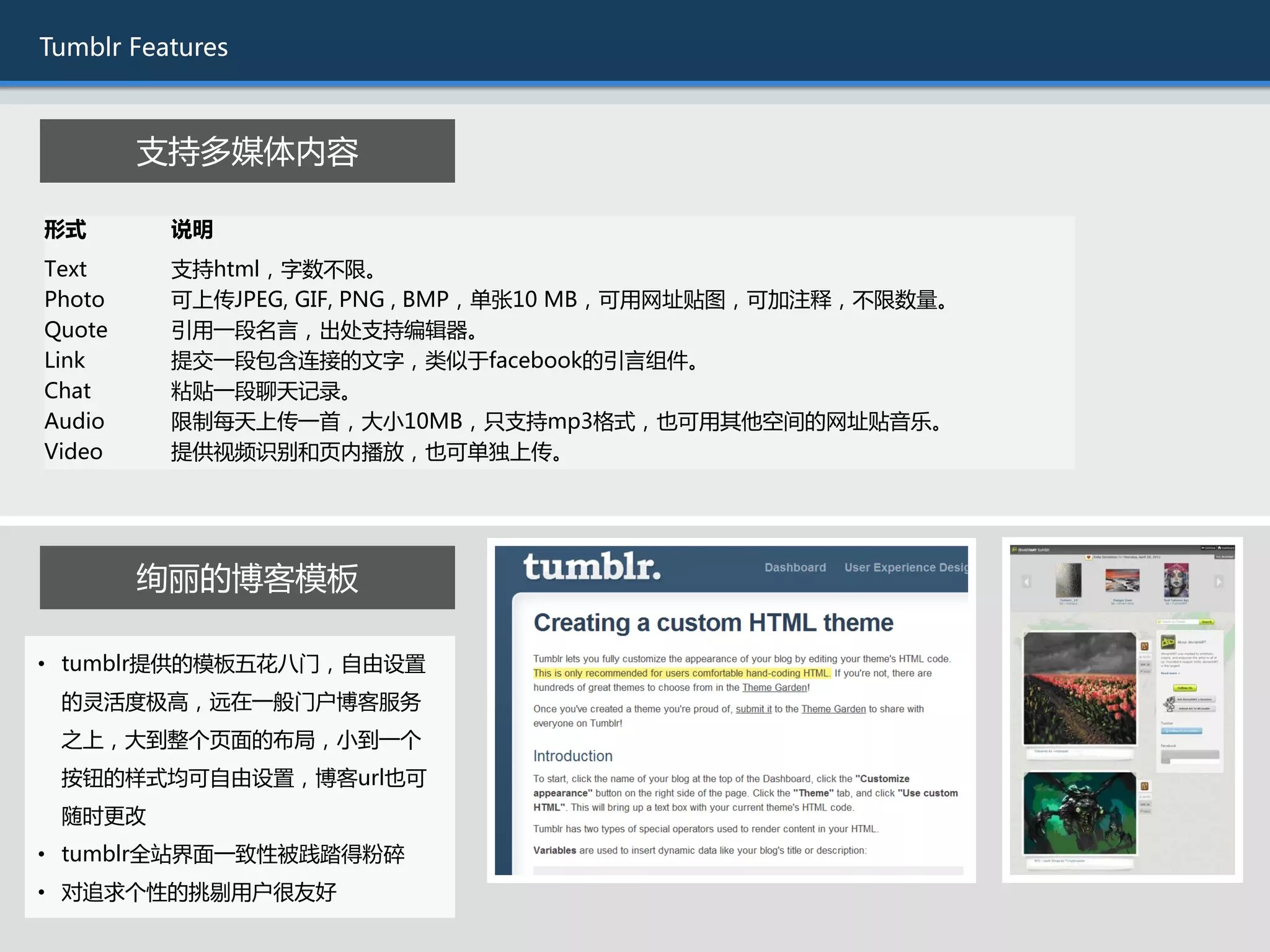The height and width of the screenshot is (952, 1270).
Task: Select the '支持多媒体内容' header box
Action: tap(247, 151)
